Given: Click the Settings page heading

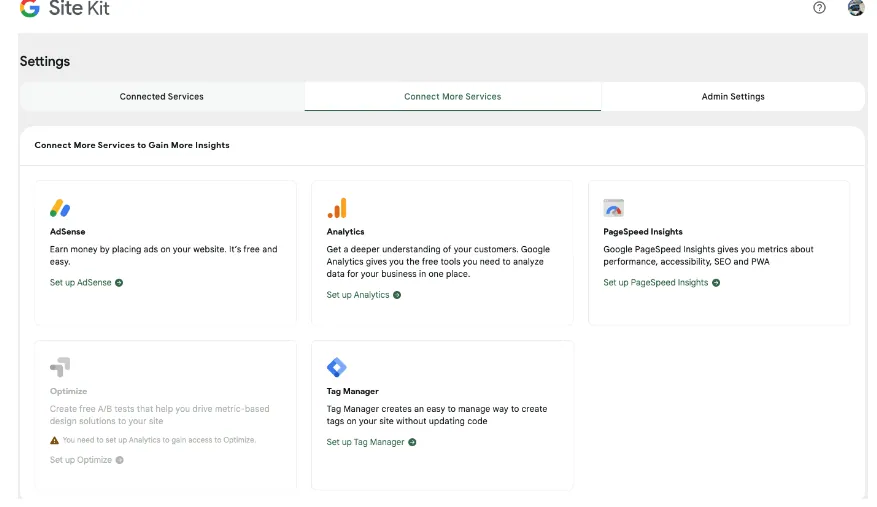Looking at the screenshot, I should point(45,62).
